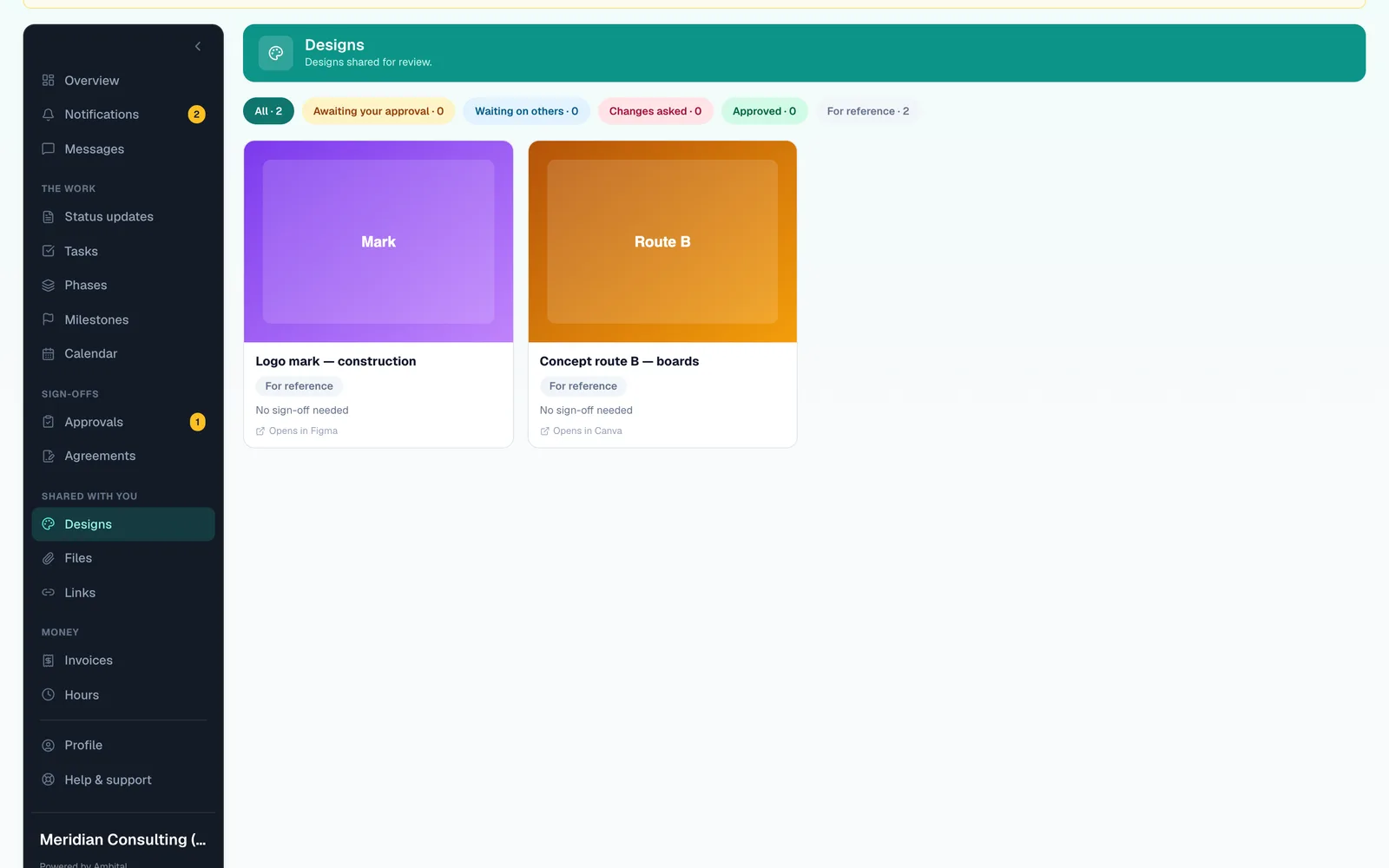Click the Meridian Consulting workspace name
Viewport: 1389px width, 868px height.
(123, 839)
